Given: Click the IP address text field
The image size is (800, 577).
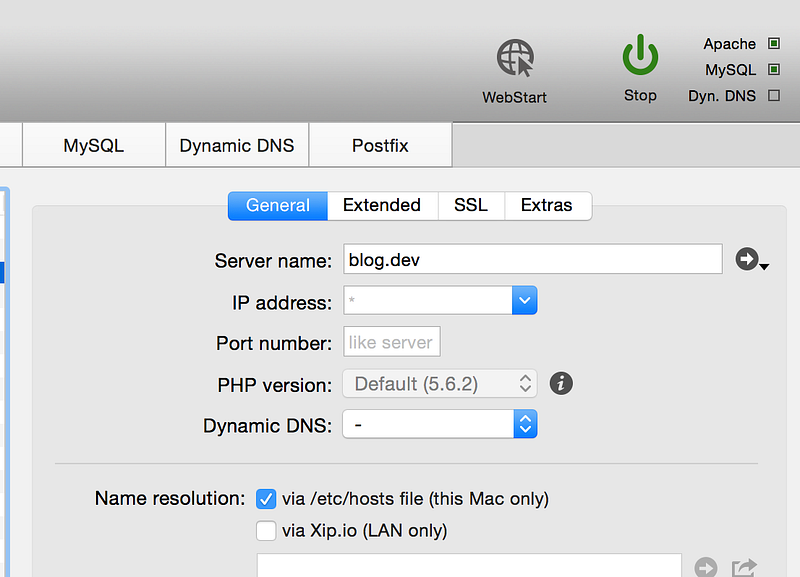Looking at the screenshot, I should coord(428,300).
